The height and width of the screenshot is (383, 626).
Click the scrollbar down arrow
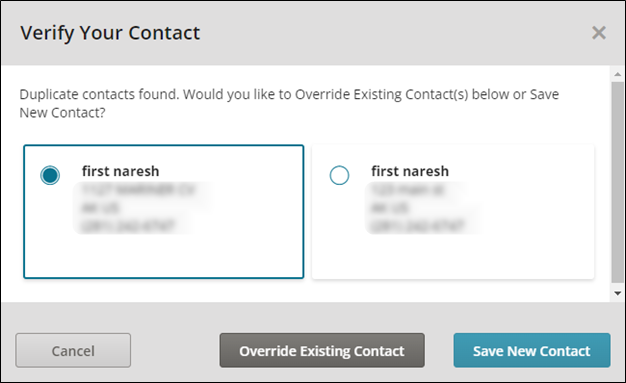point(618,293)
